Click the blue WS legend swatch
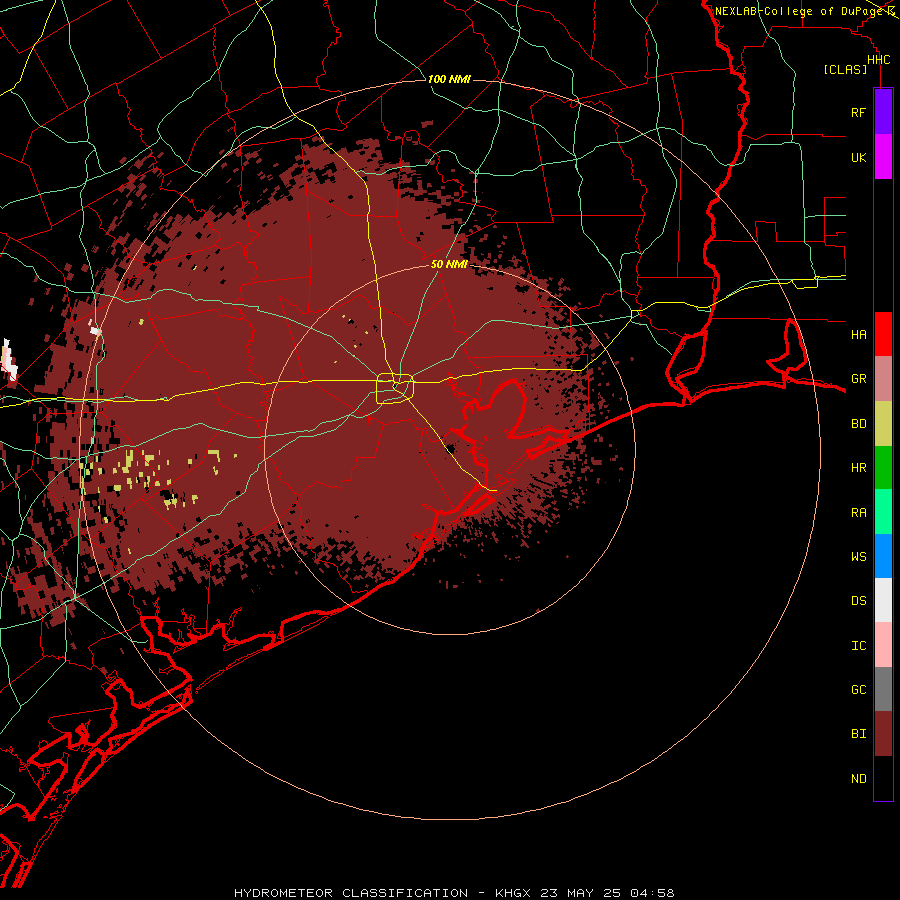This screenshot has height=900, width=900. 883,556
